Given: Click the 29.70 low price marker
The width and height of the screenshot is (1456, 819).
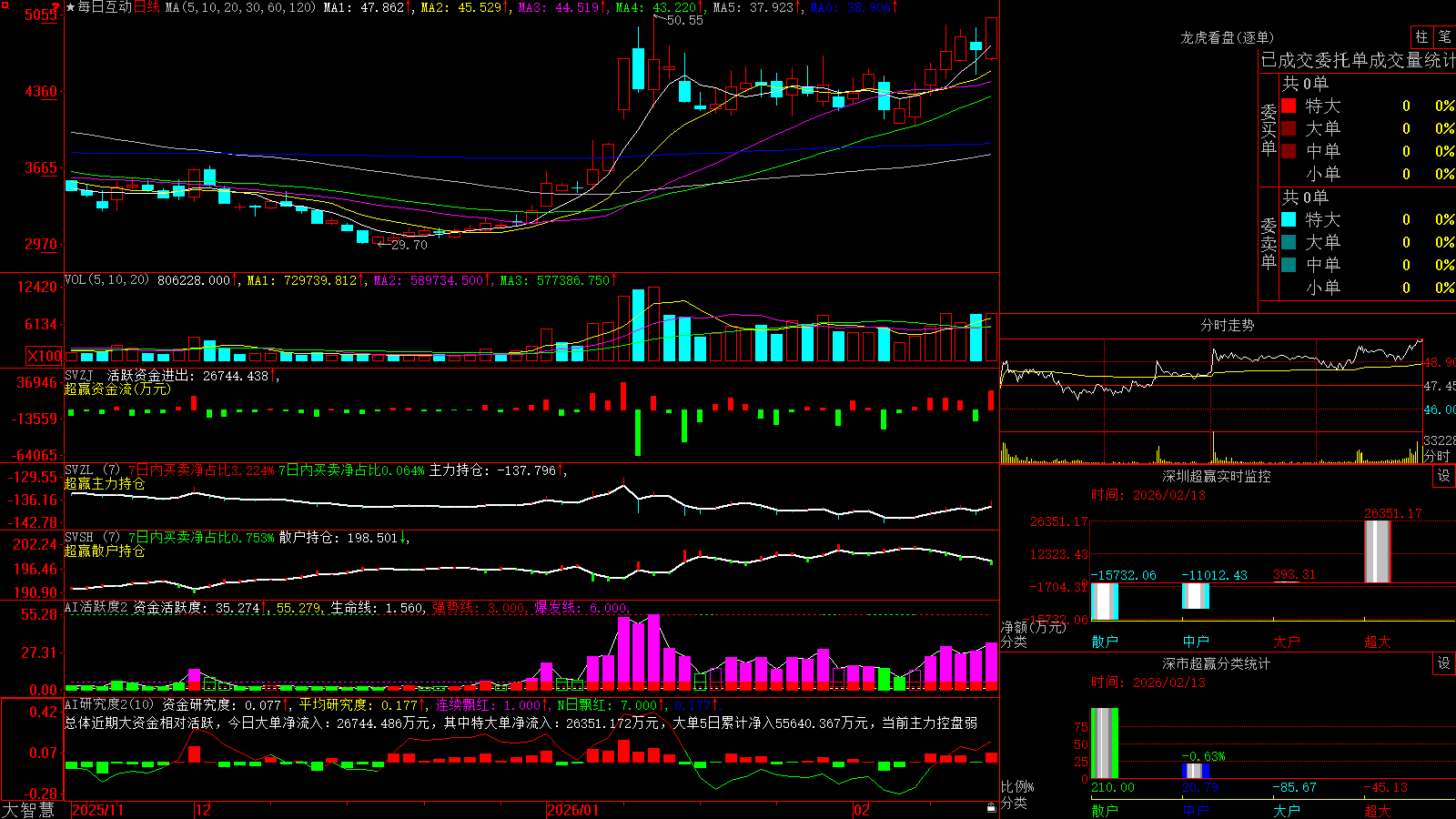Looking at the screenshot, I should point(409,245).
